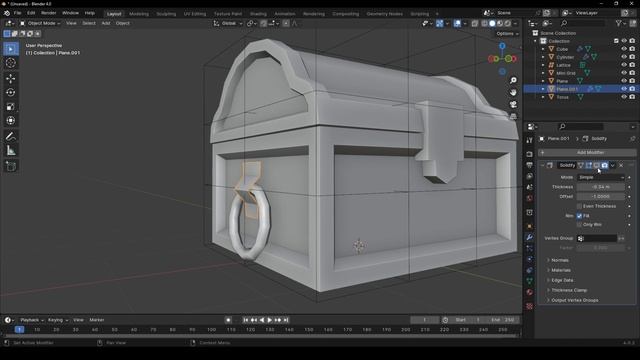Uncheck the Rim Fill checkbox
Image resolution: width=640 pixels, height=360 pixels.
point(579,216)
